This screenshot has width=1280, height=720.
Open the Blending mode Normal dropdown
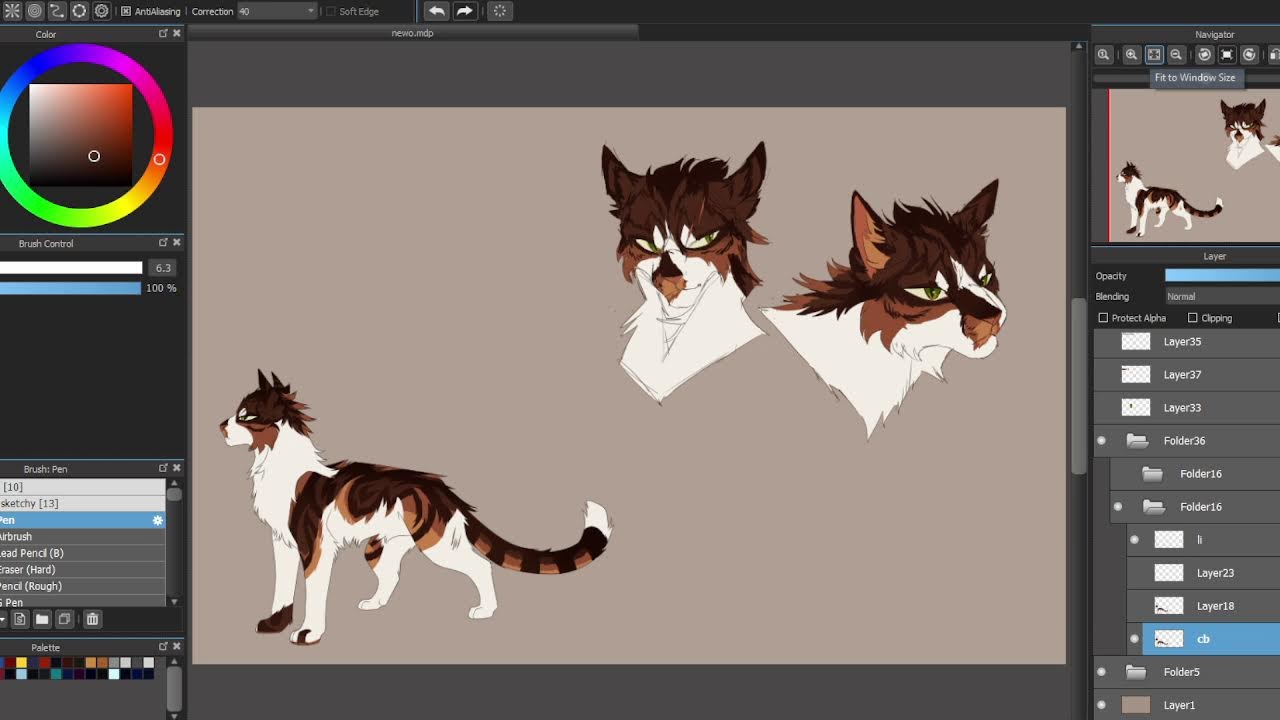(x=1222, y=296)
